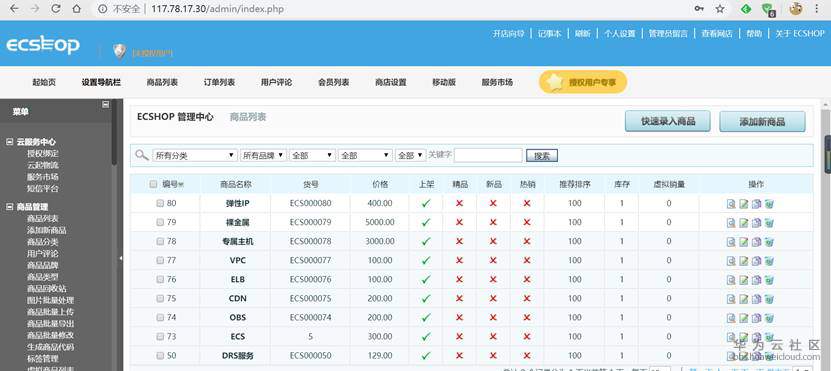Viewport: 831px width, 371px height.
Task: Click the 快速录入商品 button
Action: pos(668,121)
